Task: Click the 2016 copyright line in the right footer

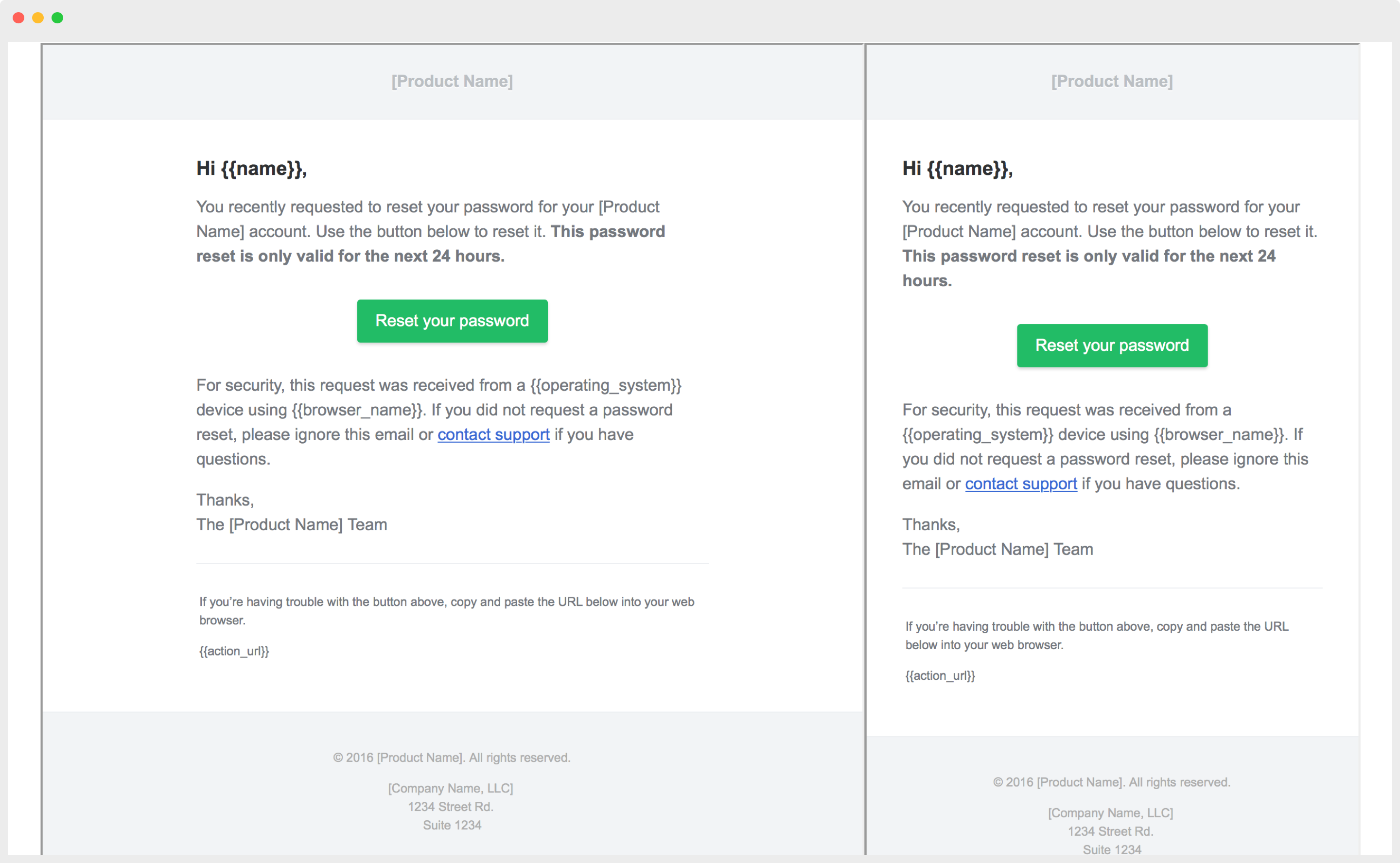Action: coord(1112,782)
